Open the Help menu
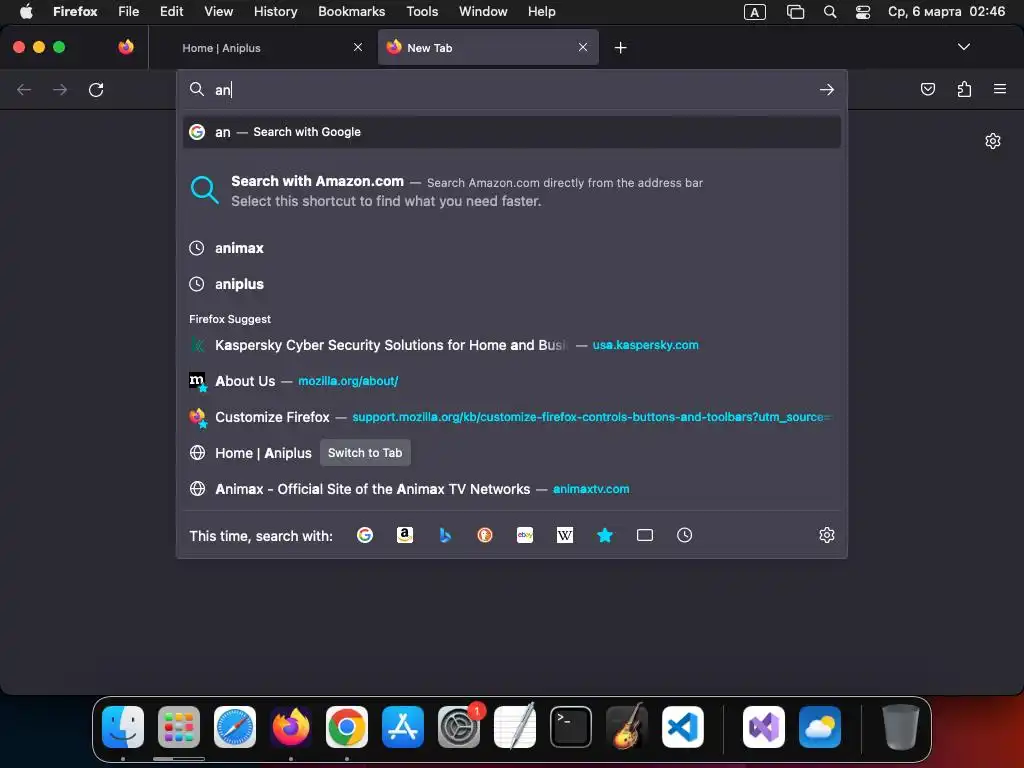 click(541, 11)
